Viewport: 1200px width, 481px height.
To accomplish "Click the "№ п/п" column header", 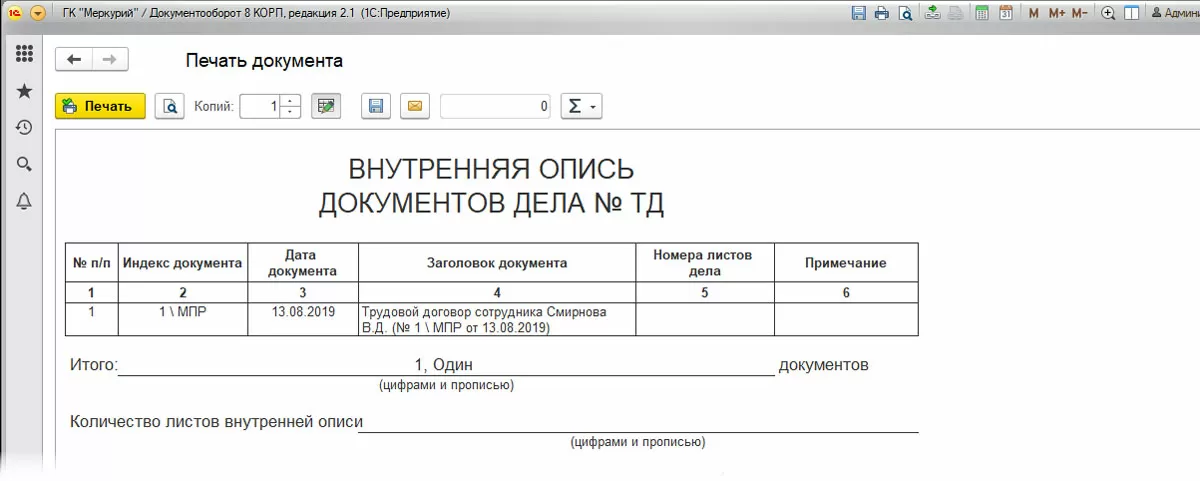I will click(x=92, y=263).
